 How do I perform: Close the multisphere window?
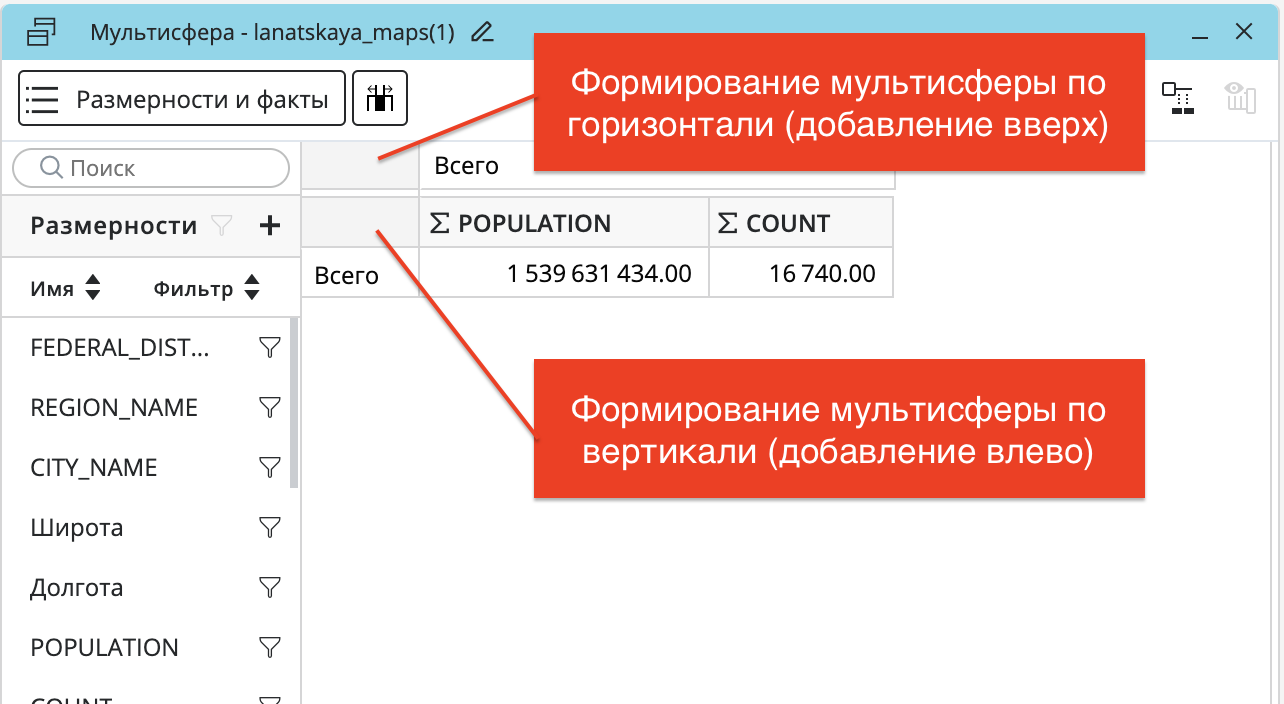1244,32
